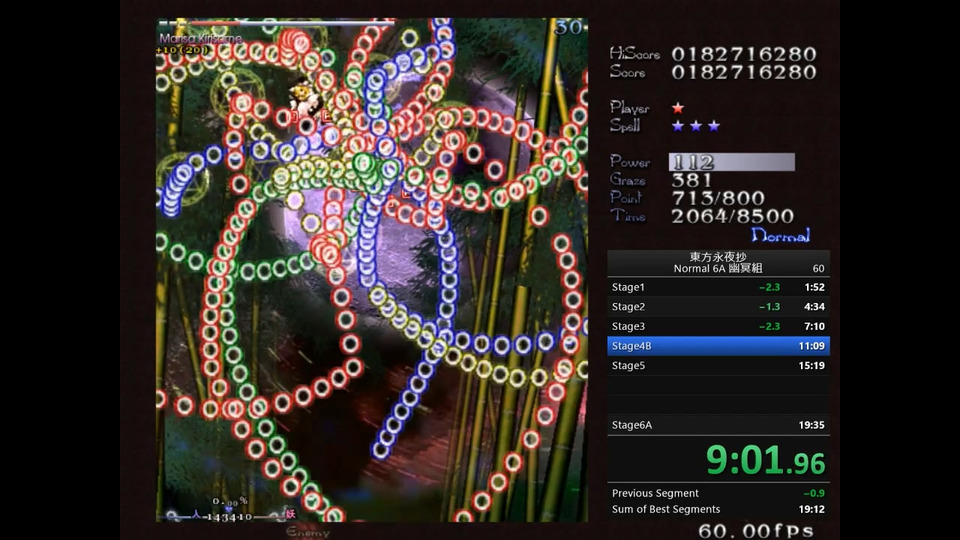The image size is (960, 540).
Task: Click the 0.00% gauge percentage
Action: (x=230, y=501)
